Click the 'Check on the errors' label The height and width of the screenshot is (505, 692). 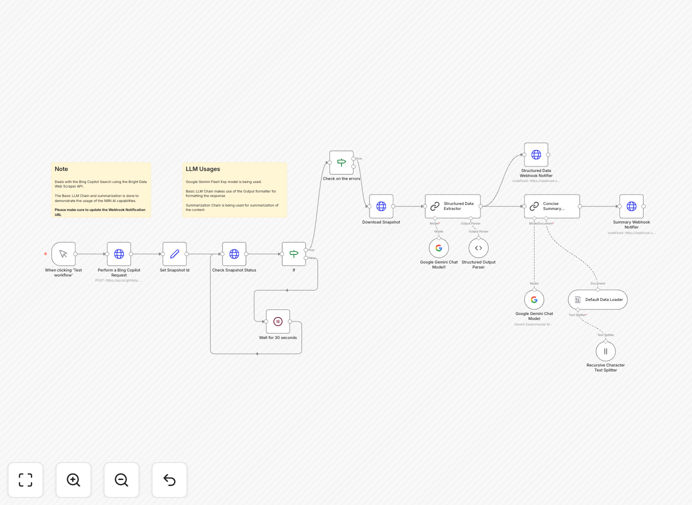[342, 179]
